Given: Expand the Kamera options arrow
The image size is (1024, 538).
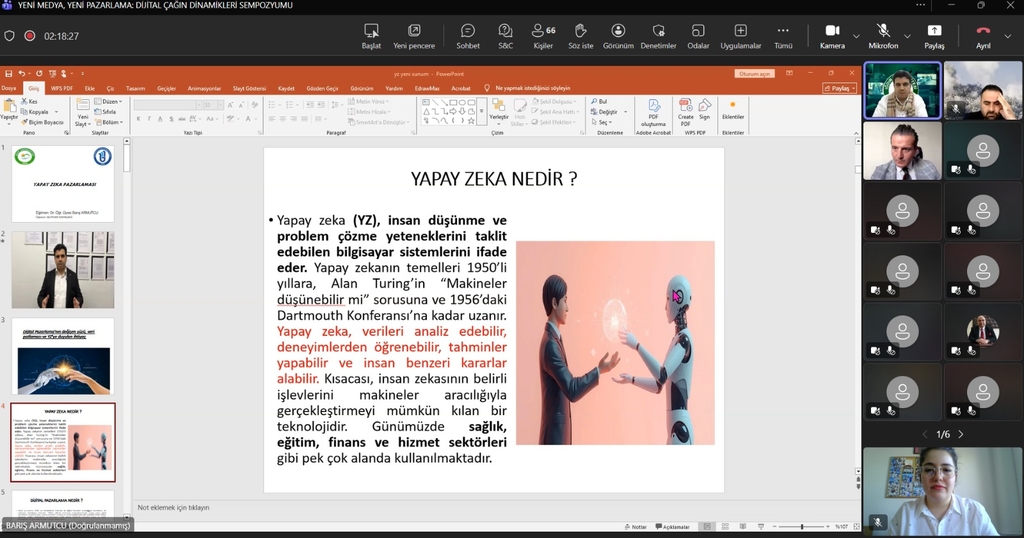Looking at the screenshot, I should click(x=856, y=36).
